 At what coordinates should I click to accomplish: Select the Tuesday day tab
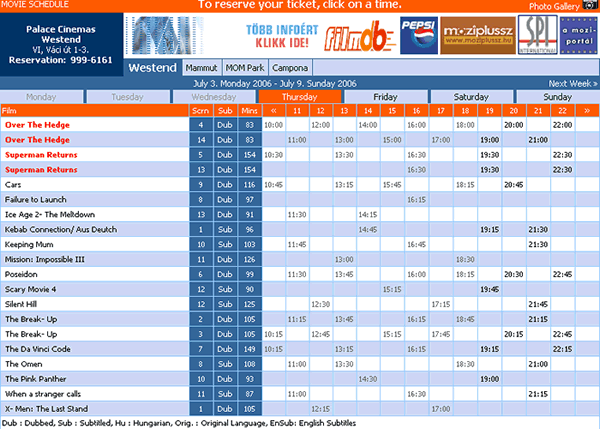(128, 97)
